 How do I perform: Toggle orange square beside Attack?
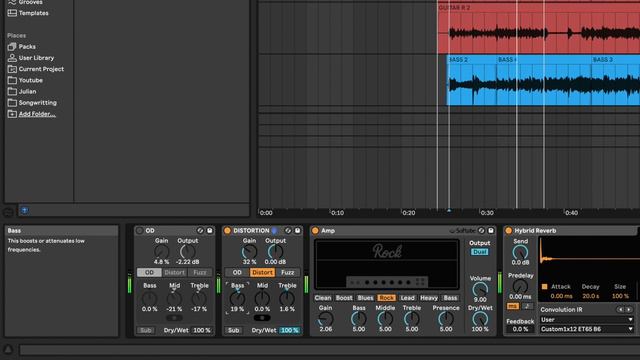[544, 287]
